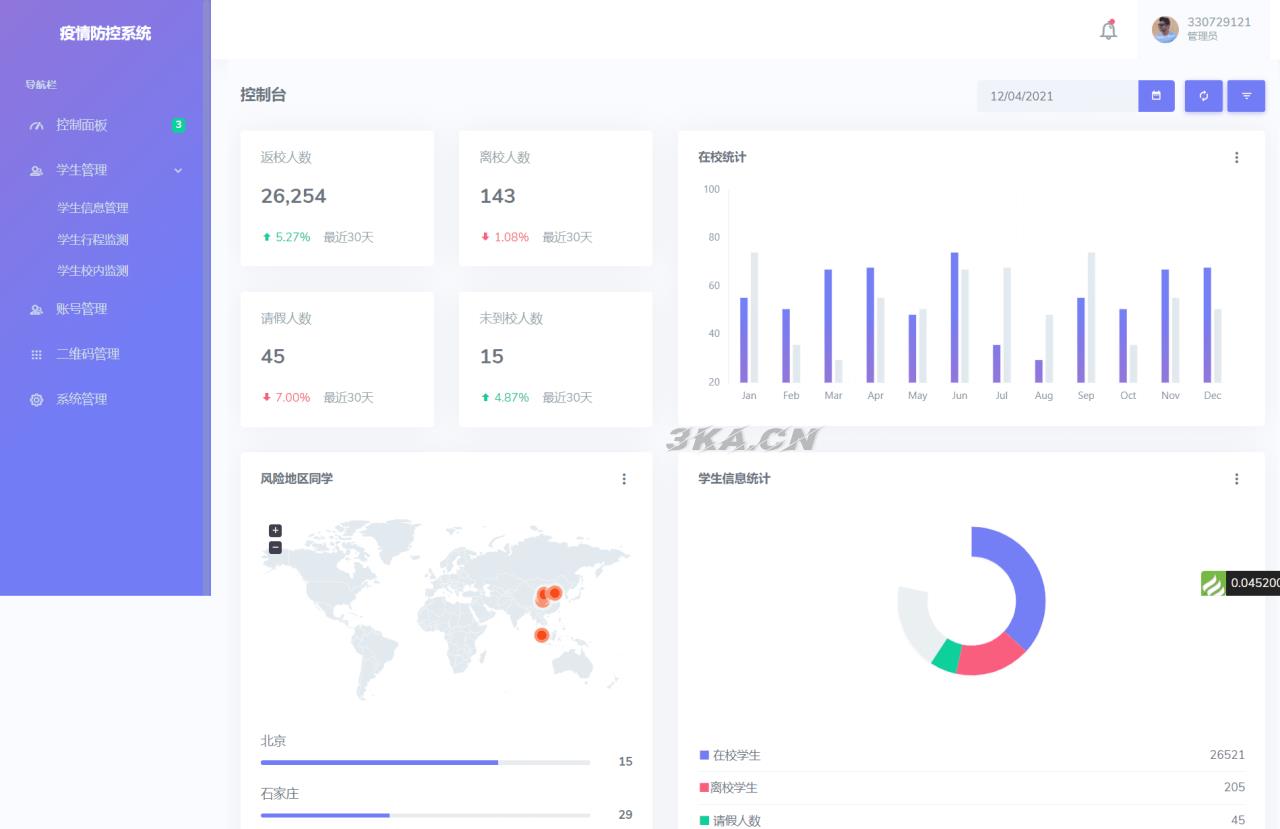Viewport: 1280px width, 829px height.
Task: Click the refresh icon button near the date field
Action: click(x=1203, y=96)
